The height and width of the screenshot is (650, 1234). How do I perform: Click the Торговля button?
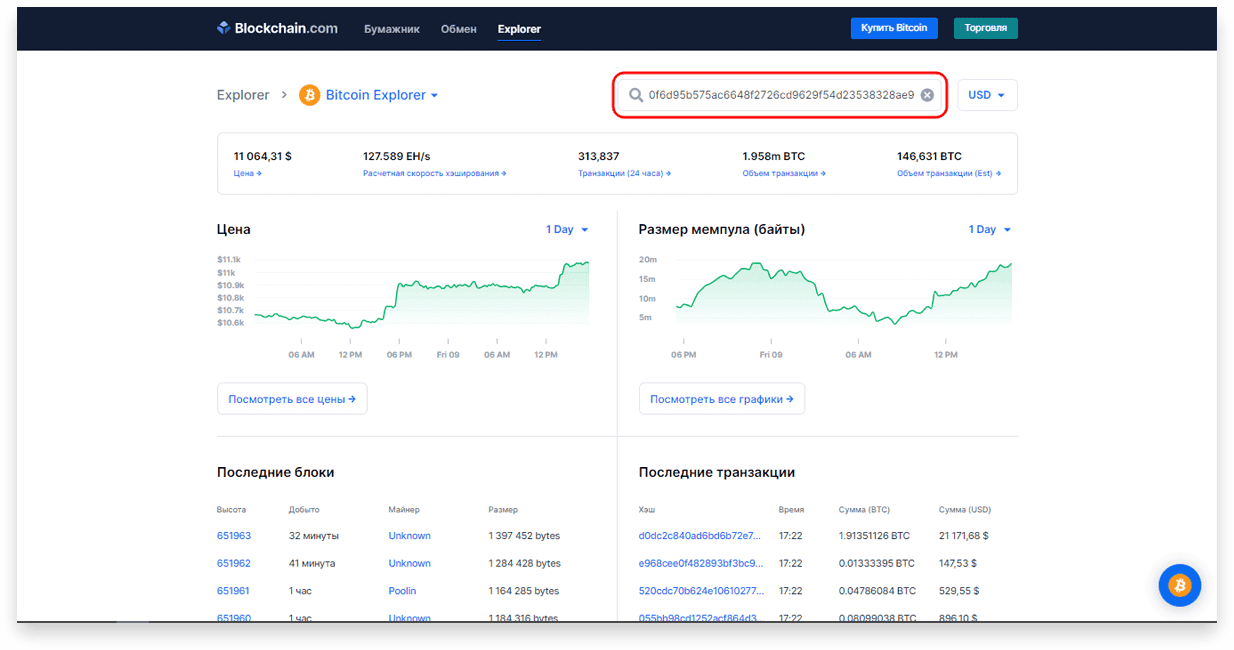[986, 28]
